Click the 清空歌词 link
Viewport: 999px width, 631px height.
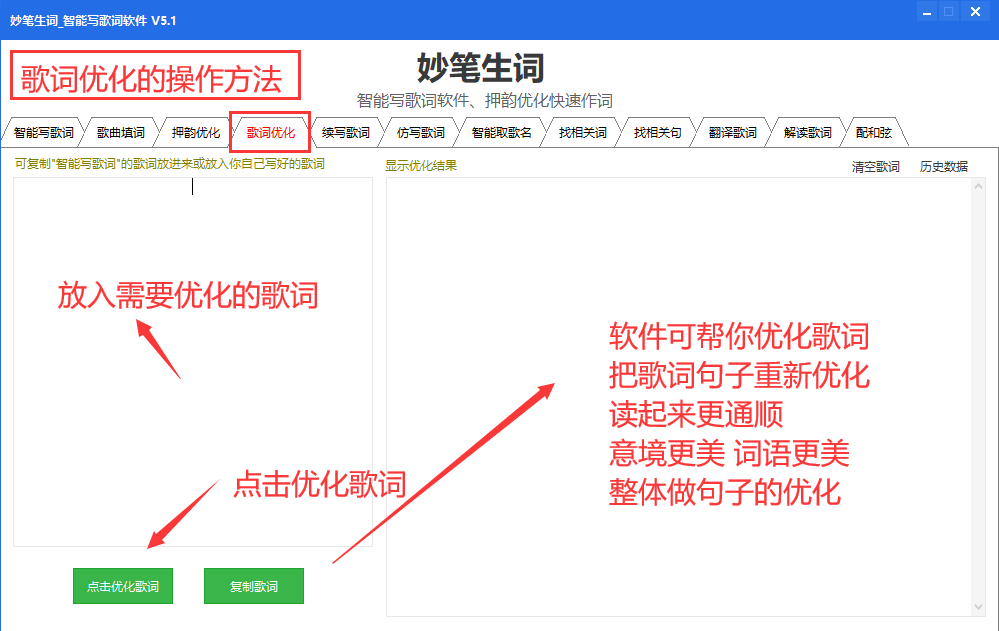pyautogui.click(x=875, y=166)
